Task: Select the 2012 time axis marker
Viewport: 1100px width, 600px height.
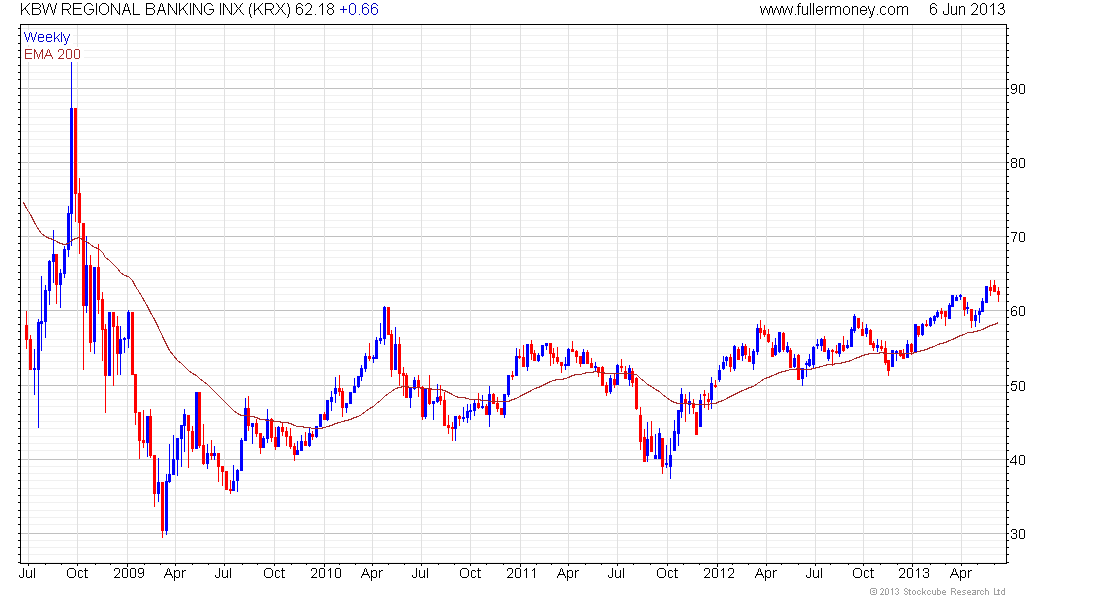Action: pyautogui.click(x=719, y=574)
